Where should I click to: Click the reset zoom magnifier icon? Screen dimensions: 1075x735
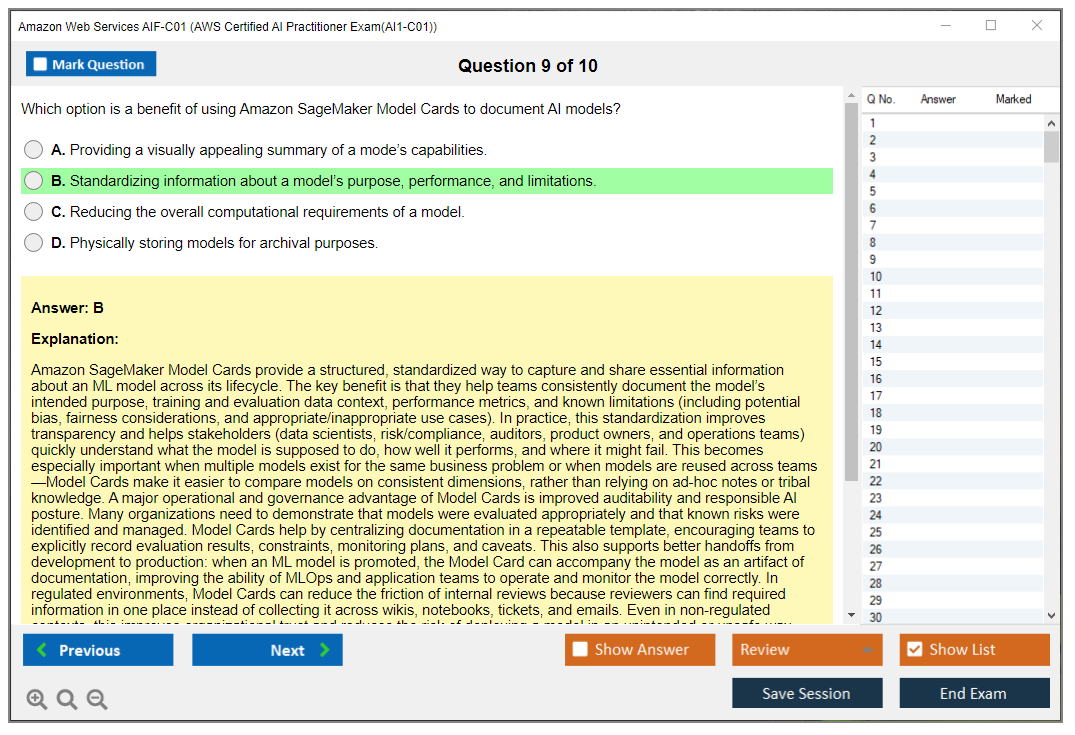(67, 699)
